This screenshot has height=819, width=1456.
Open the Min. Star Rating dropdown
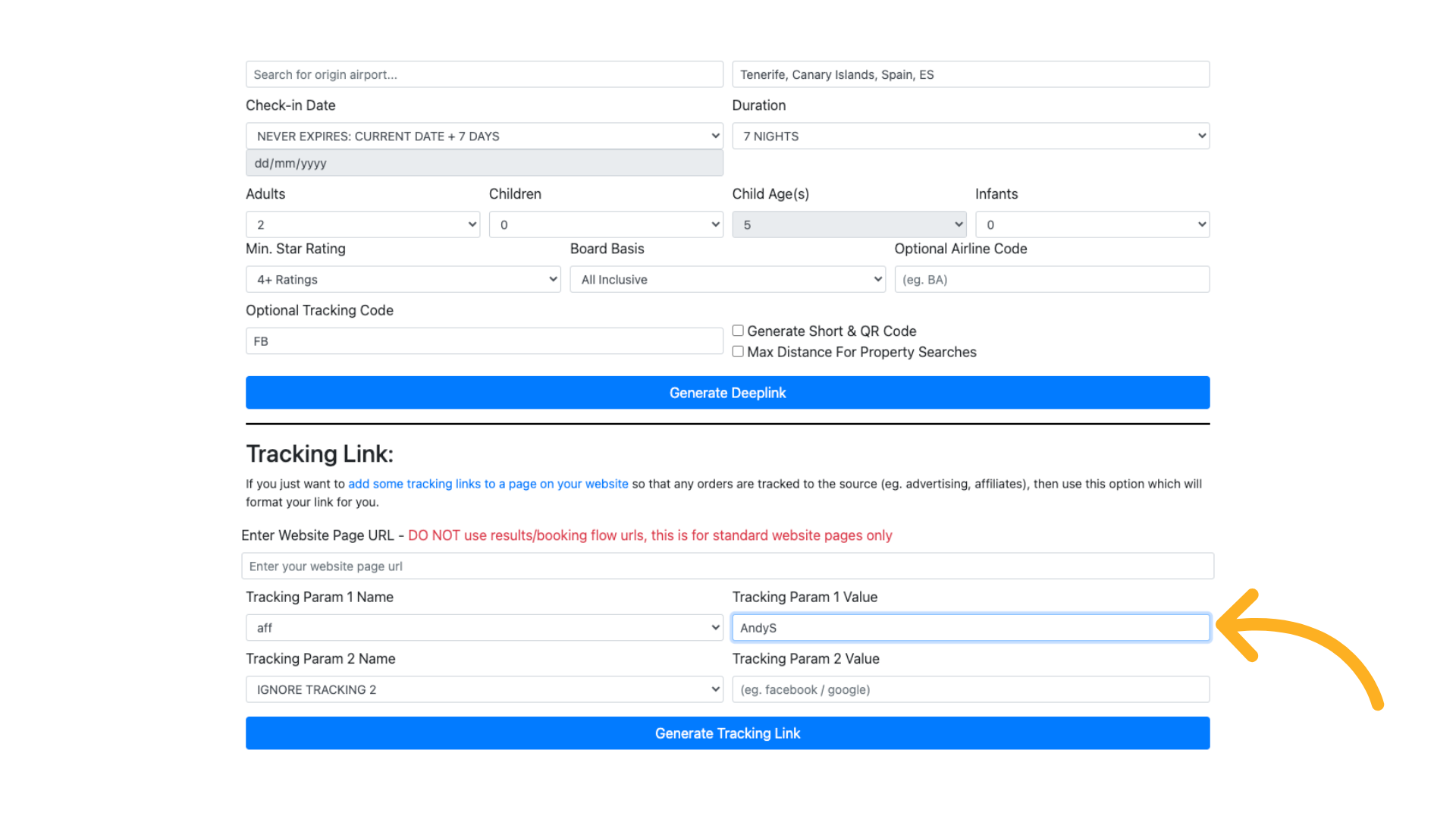pos(403,280)
